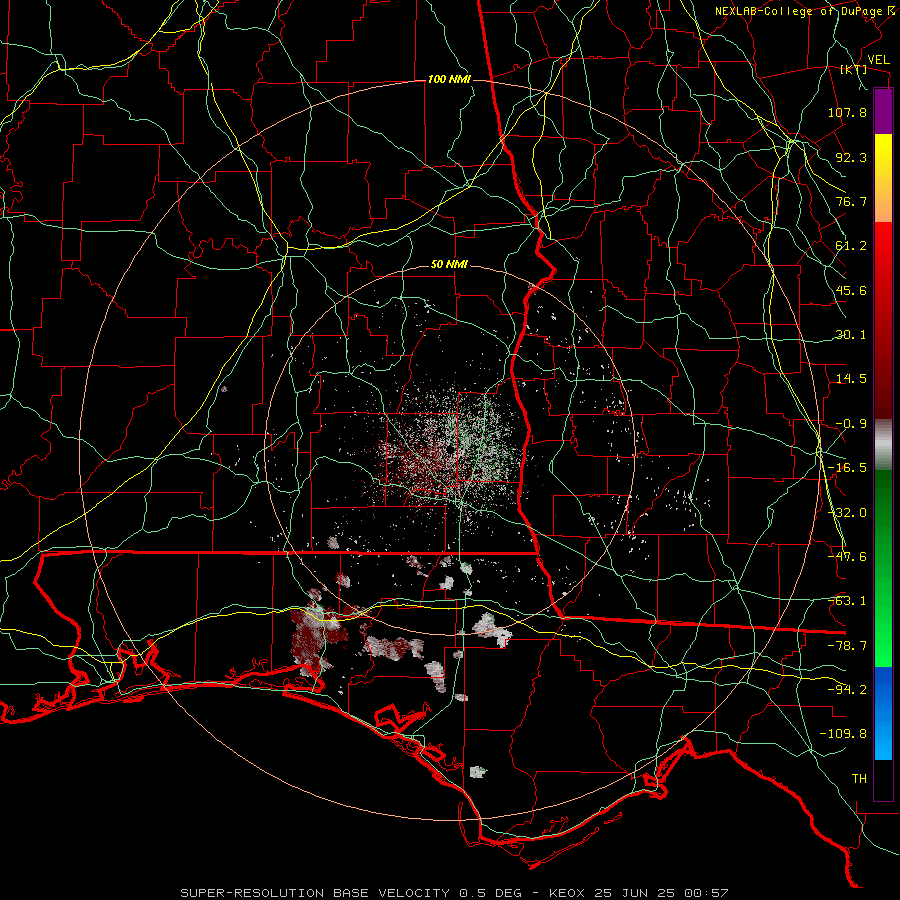Click the Super-Resolution Base Velocity caption

click(454, 893)
